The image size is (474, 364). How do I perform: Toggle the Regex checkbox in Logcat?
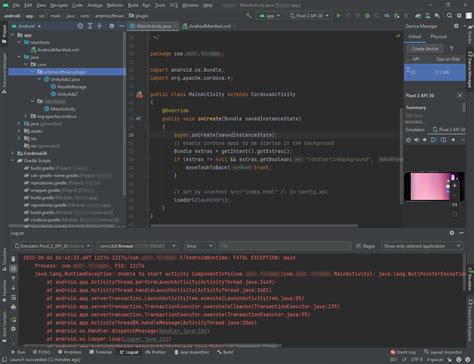(358, 246)
